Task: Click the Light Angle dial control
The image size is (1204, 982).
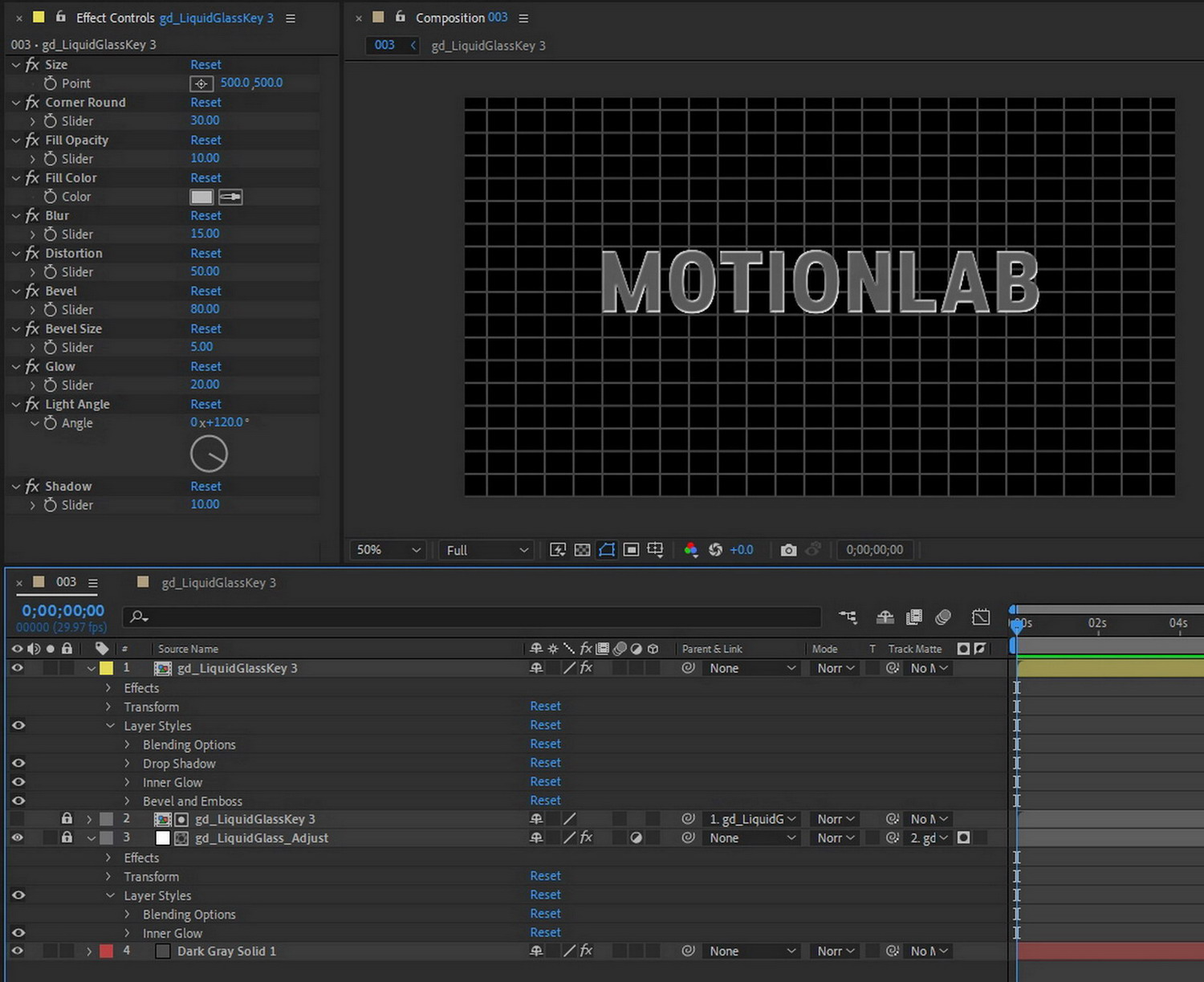Action: [209, 454]
